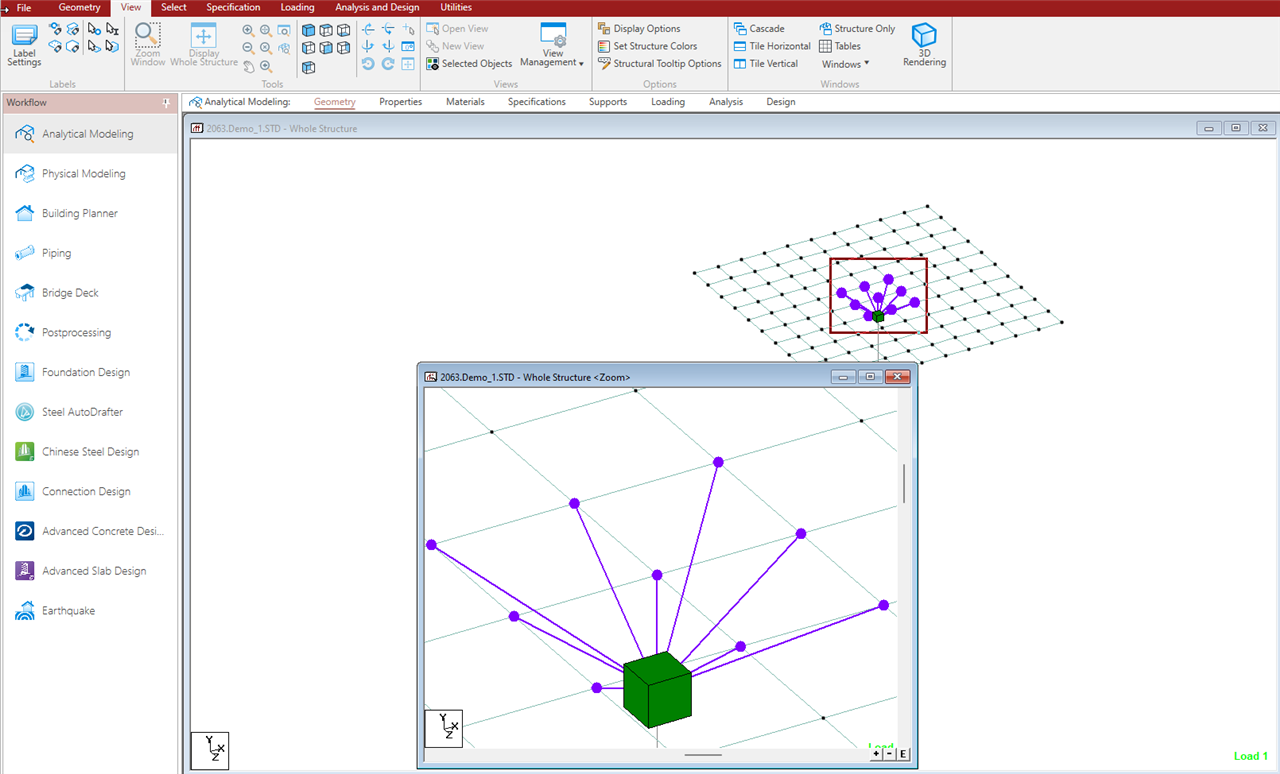Click the Zoom Window tool
Screen dimensions: 1280x774
pyautogui.click(x=148, y=46)
